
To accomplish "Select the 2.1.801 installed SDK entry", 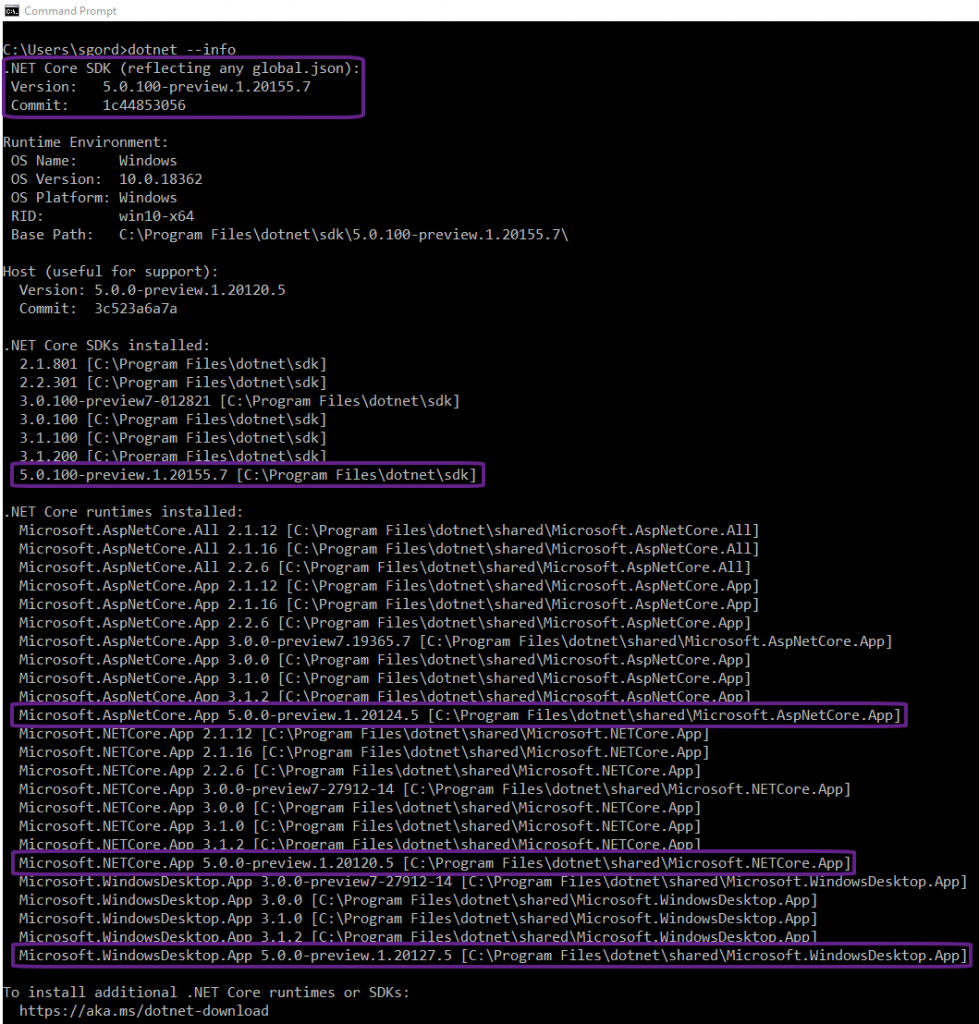I will click(172, 363).
